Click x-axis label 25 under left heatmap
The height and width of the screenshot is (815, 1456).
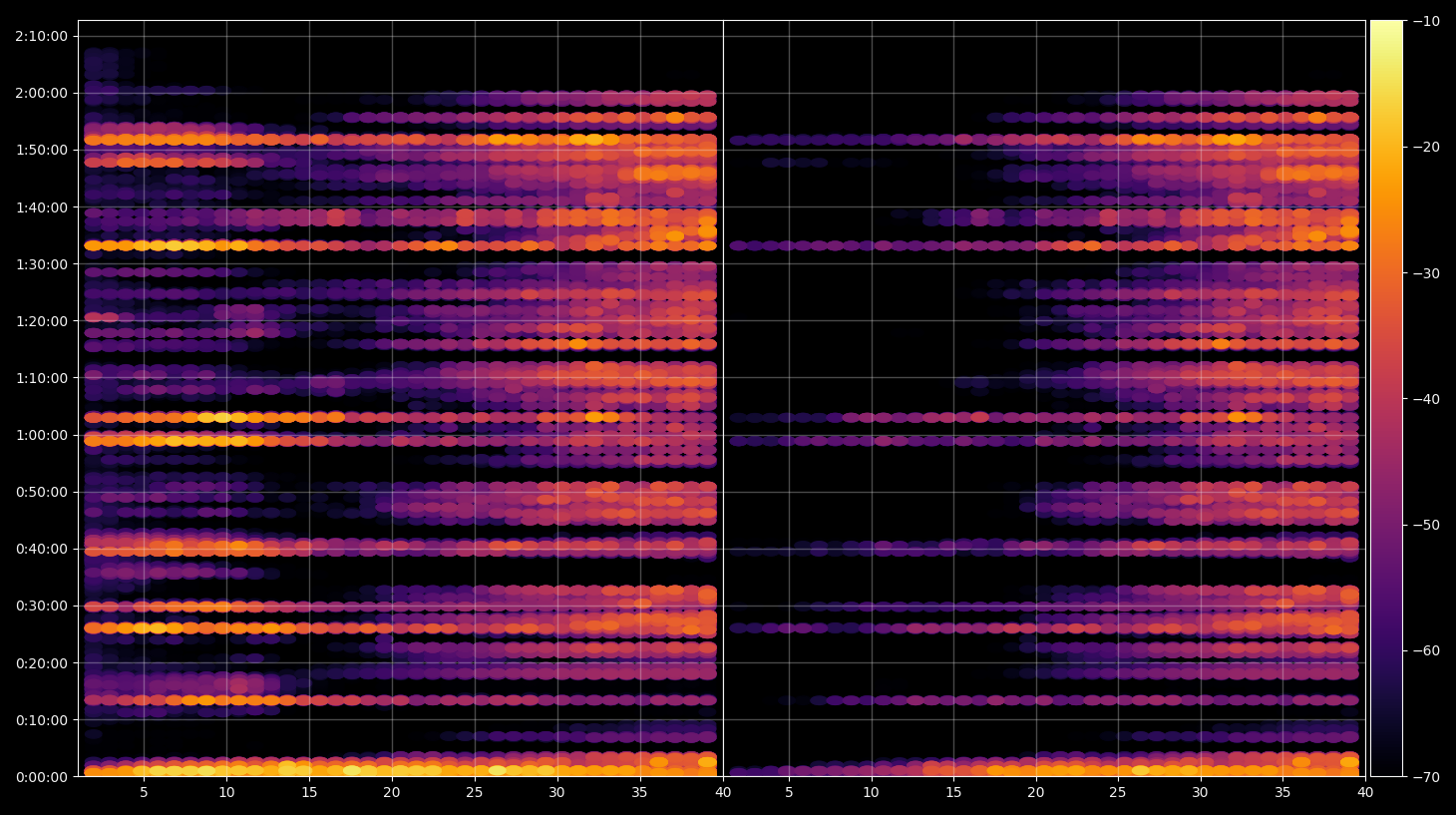point(475,793)
